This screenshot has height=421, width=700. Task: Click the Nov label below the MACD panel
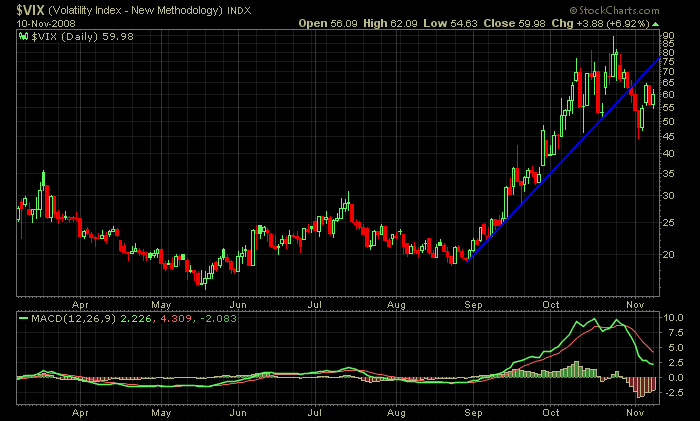tap(635, 413)
